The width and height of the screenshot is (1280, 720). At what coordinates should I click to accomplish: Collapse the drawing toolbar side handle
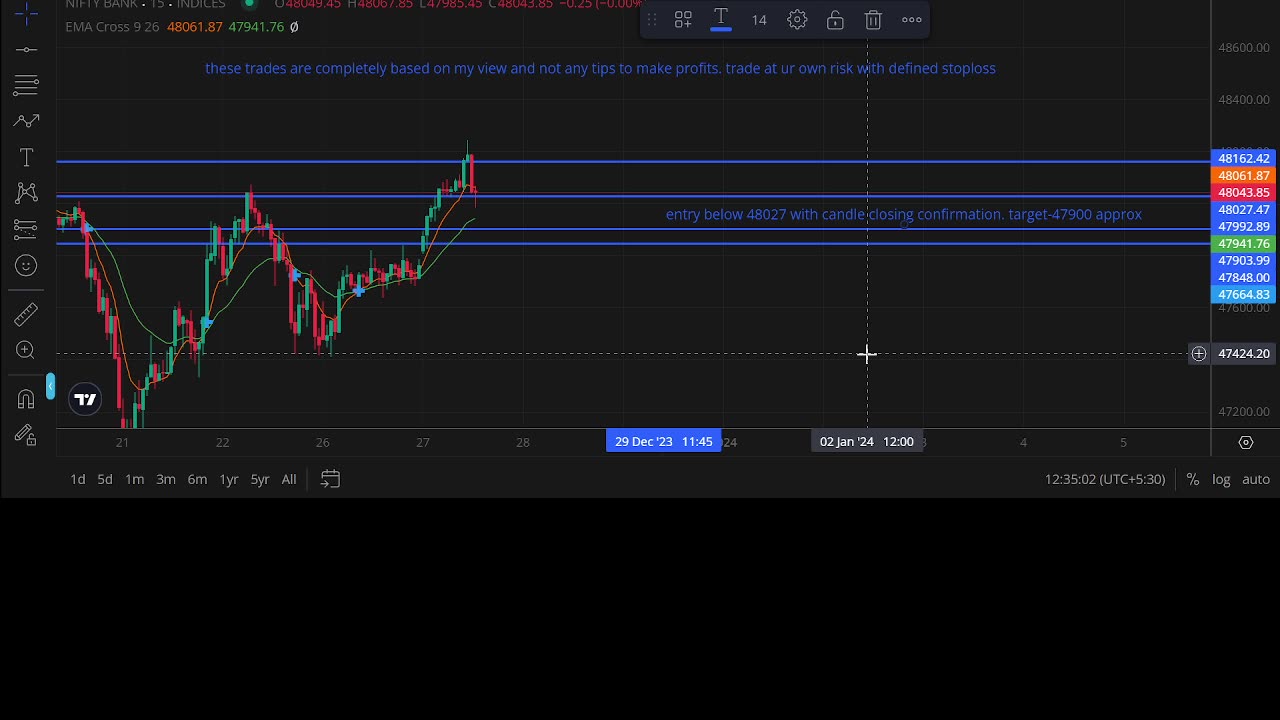[x=50, y=386]
